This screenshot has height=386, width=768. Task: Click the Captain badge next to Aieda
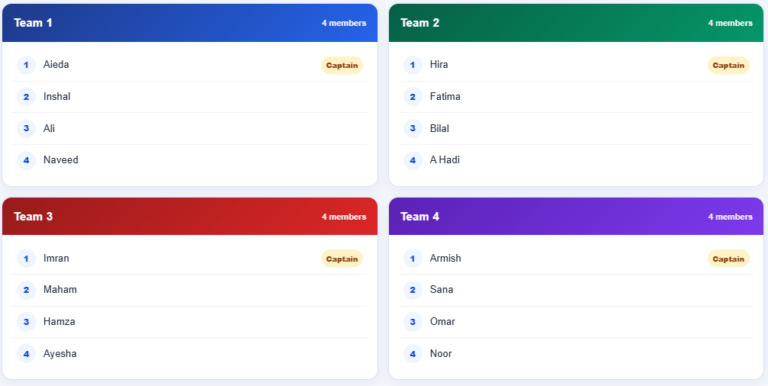(x=342, y=65)
